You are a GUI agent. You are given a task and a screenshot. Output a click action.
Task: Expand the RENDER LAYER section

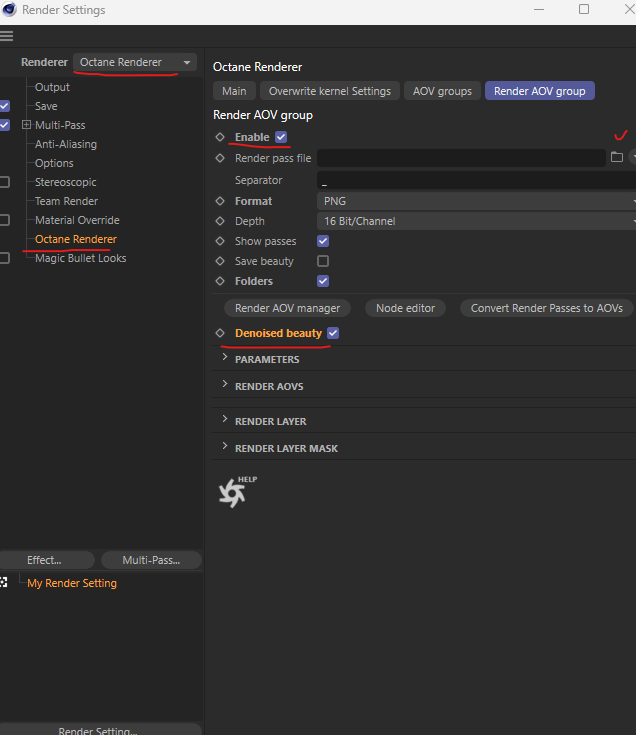(x=224, y=419)
